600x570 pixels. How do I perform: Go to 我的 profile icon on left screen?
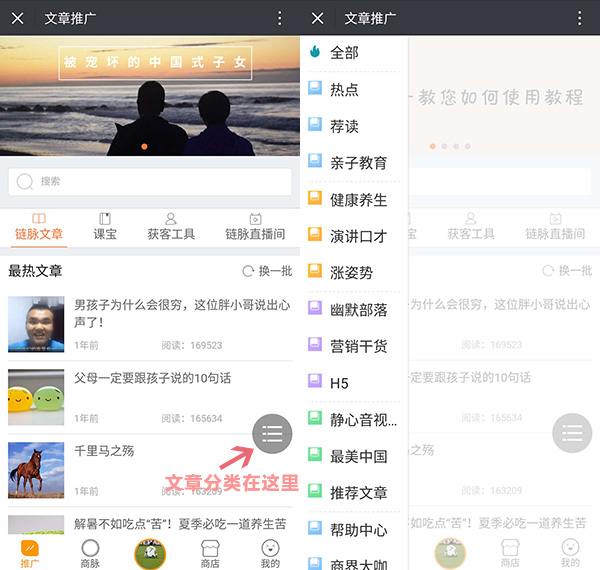pyautogui.click(x=270, y=552)
